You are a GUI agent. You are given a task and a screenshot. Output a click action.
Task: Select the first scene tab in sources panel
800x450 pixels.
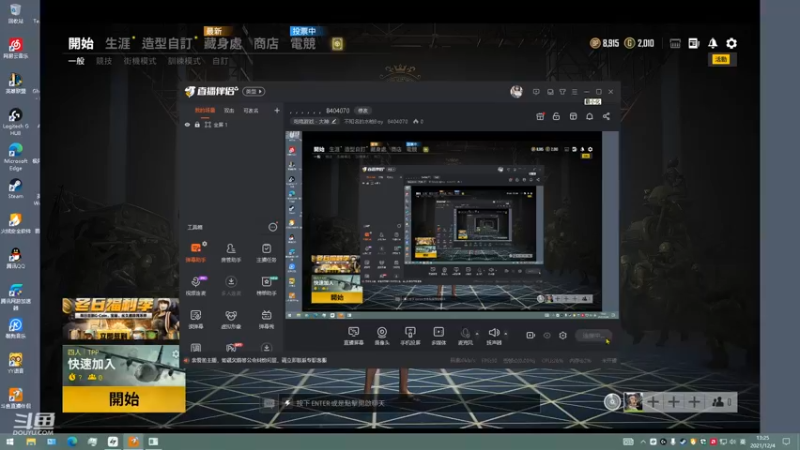(205, 110)
